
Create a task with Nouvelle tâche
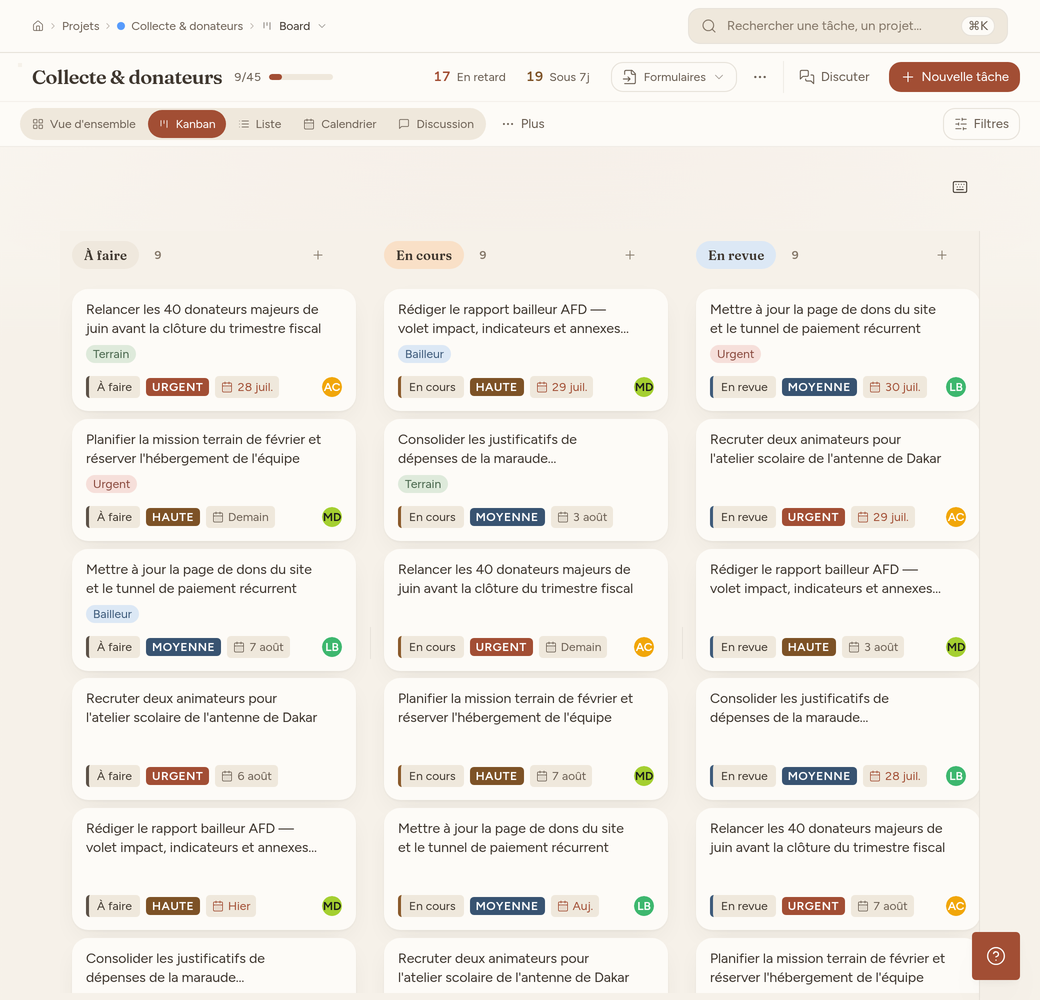click(954, 77)
